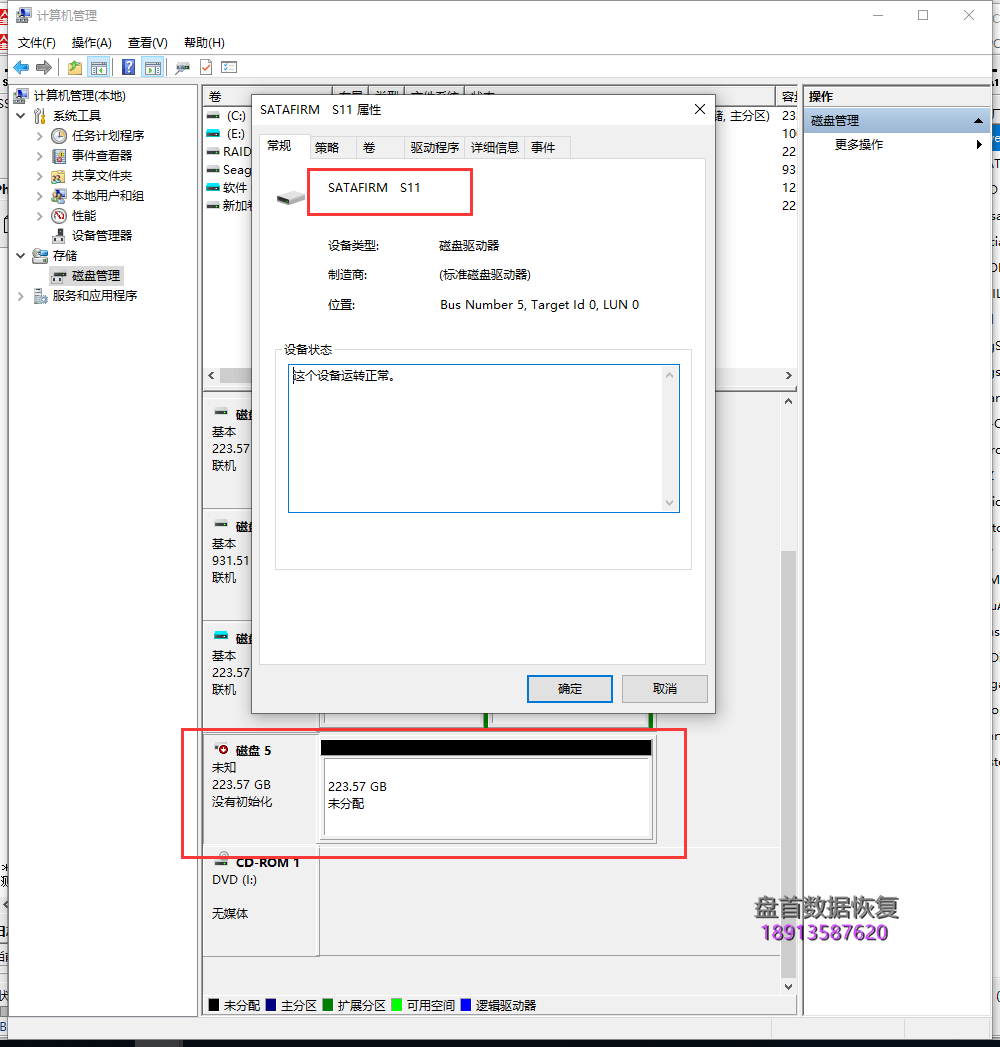Click the rescan/connect disk toolbar icon

(182, 68)
